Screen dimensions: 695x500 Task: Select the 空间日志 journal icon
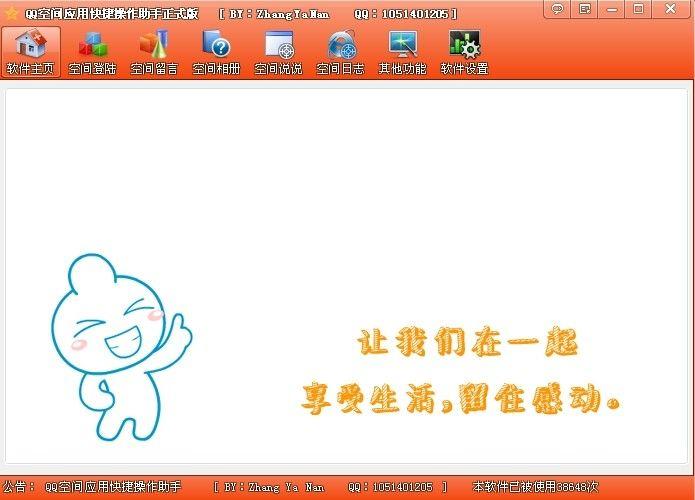coord(340,52)
